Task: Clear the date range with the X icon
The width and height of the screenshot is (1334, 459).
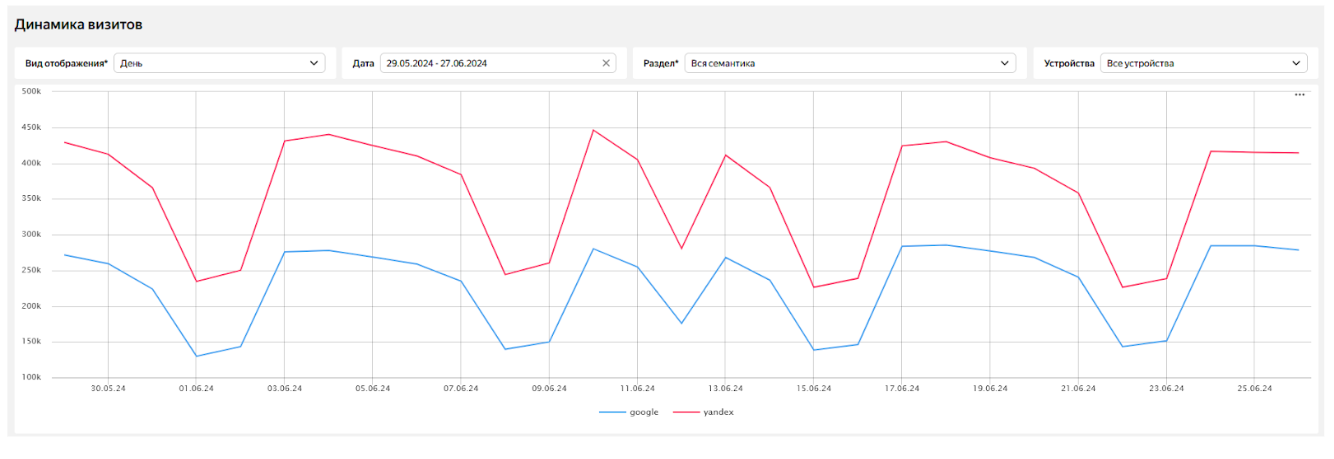Action: [605, 63]
